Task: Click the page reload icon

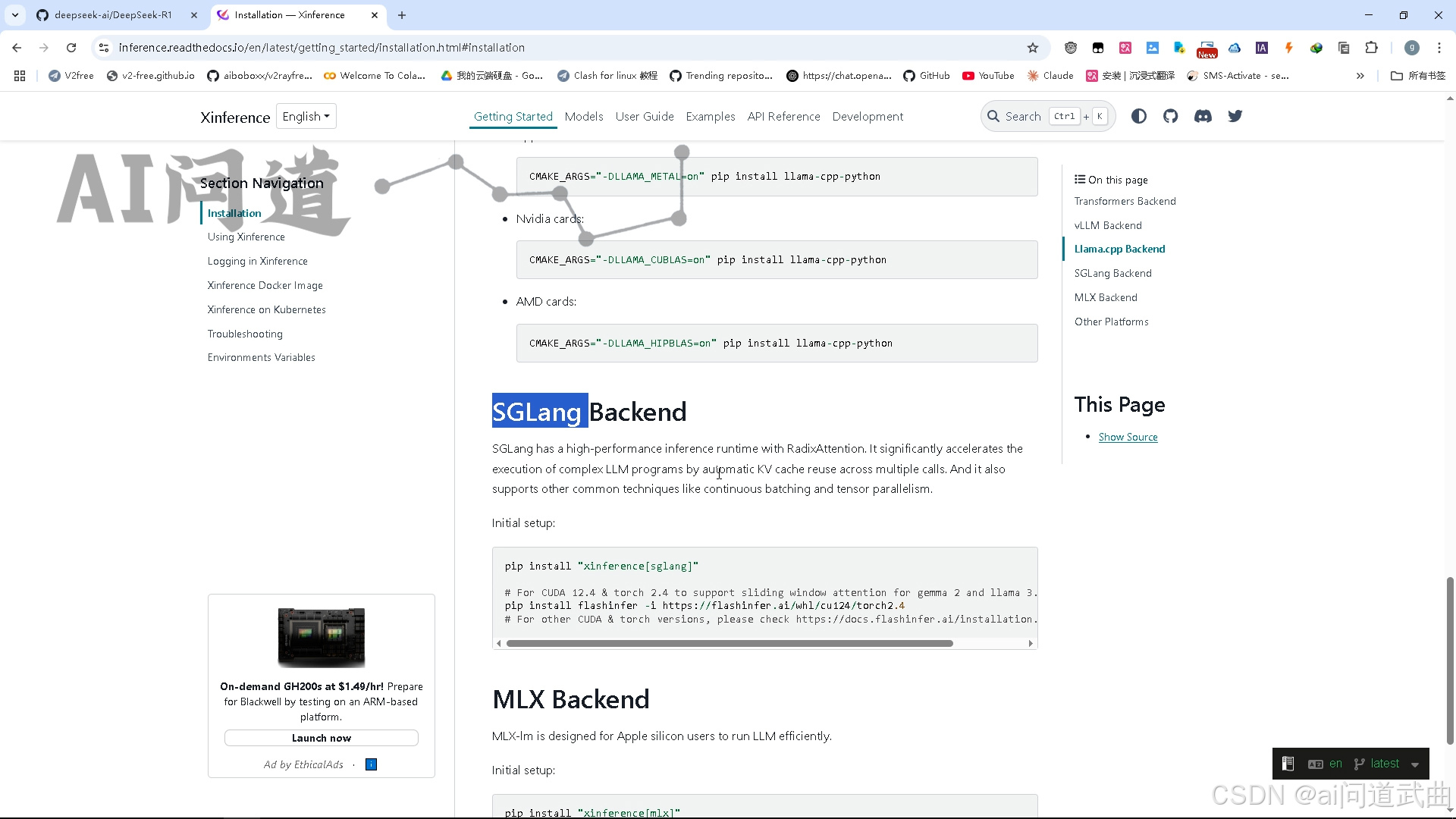Action: [x=71, y=47]
